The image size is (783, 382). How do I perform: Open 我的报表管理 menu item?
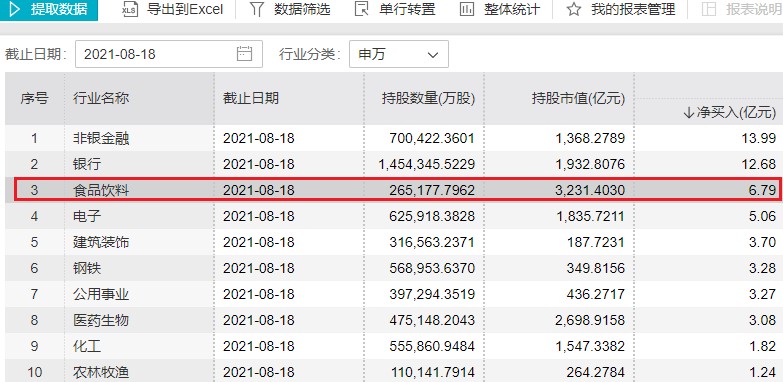(621, 9)
